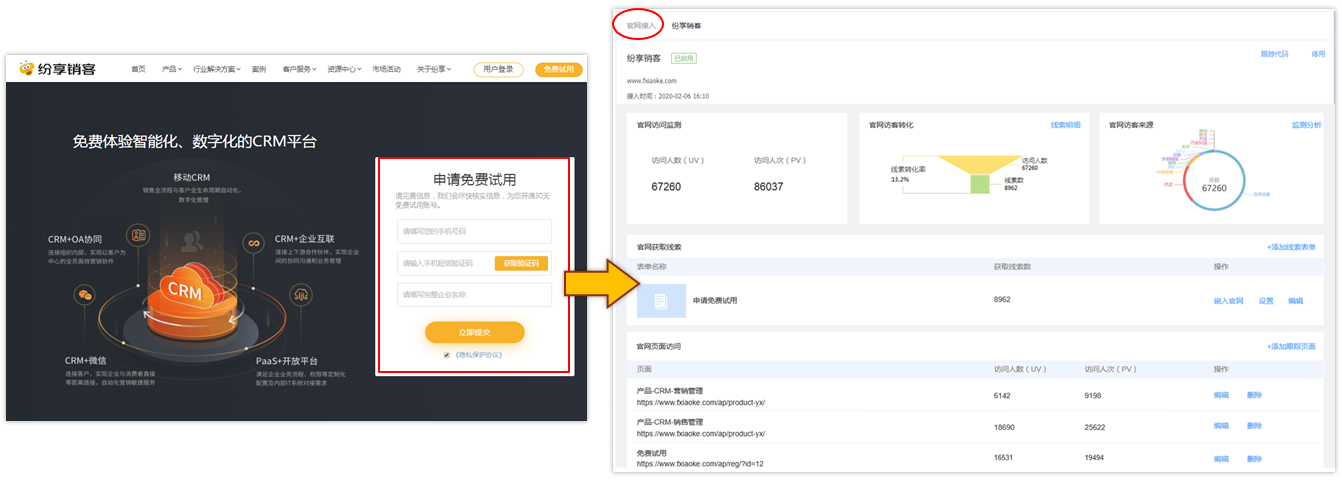The width and height of the screenshot is (1342, 480).
Task: Click 编辑 for 申请免费试用 form
Action: [x=1296, y=301]
